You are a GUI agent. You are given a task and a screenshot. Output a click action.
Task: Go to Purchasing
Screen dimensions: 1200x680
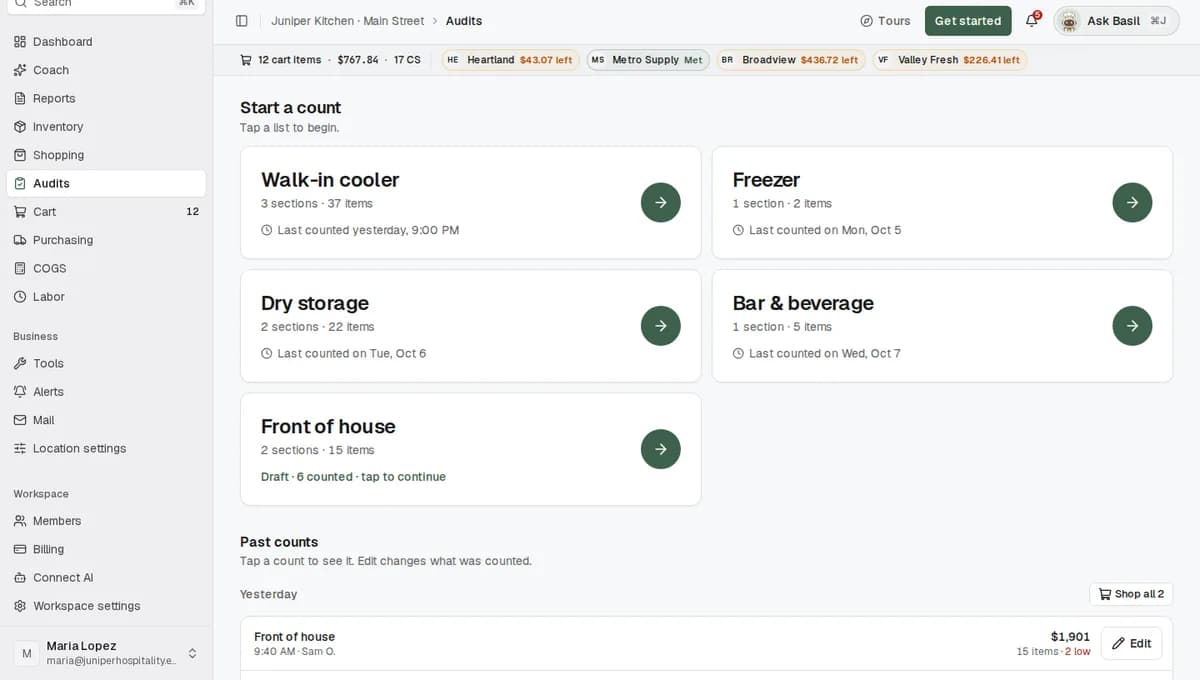[106, 240]
